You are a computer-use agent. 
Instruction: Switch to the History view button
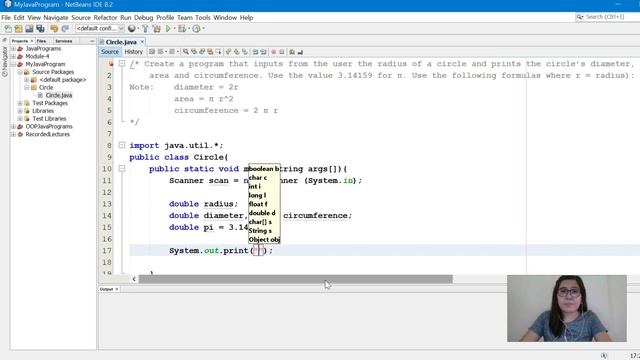[x=133, y=52]
